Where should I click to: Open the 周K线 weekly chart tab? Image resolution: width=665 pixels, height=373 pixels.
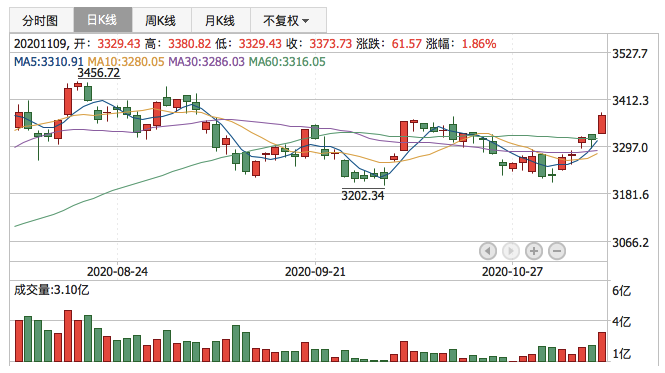162,20
